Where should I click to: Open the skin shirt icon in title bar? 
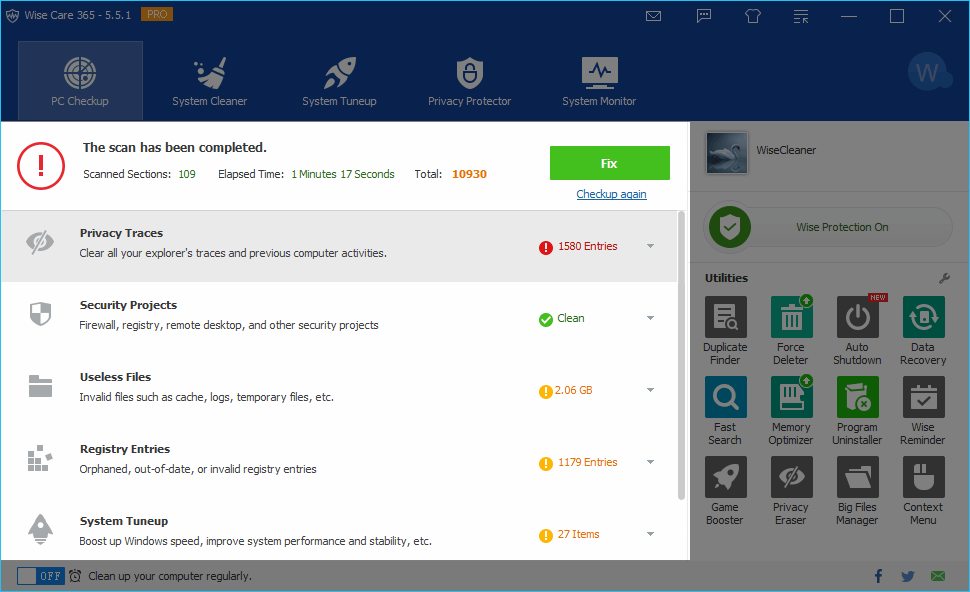pos(753,16)
